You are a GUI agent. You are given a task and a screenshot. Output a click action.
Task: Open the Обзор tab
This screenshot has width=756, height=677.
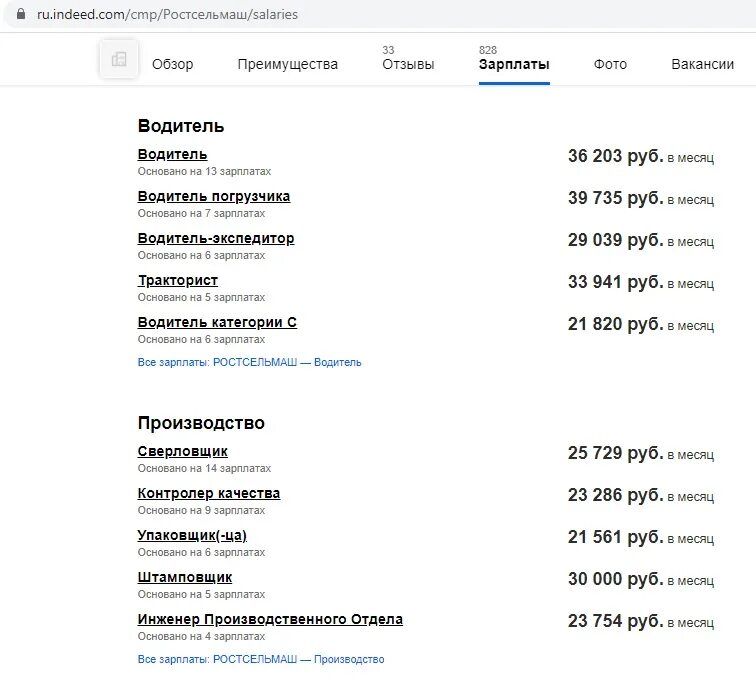(173, 64)
